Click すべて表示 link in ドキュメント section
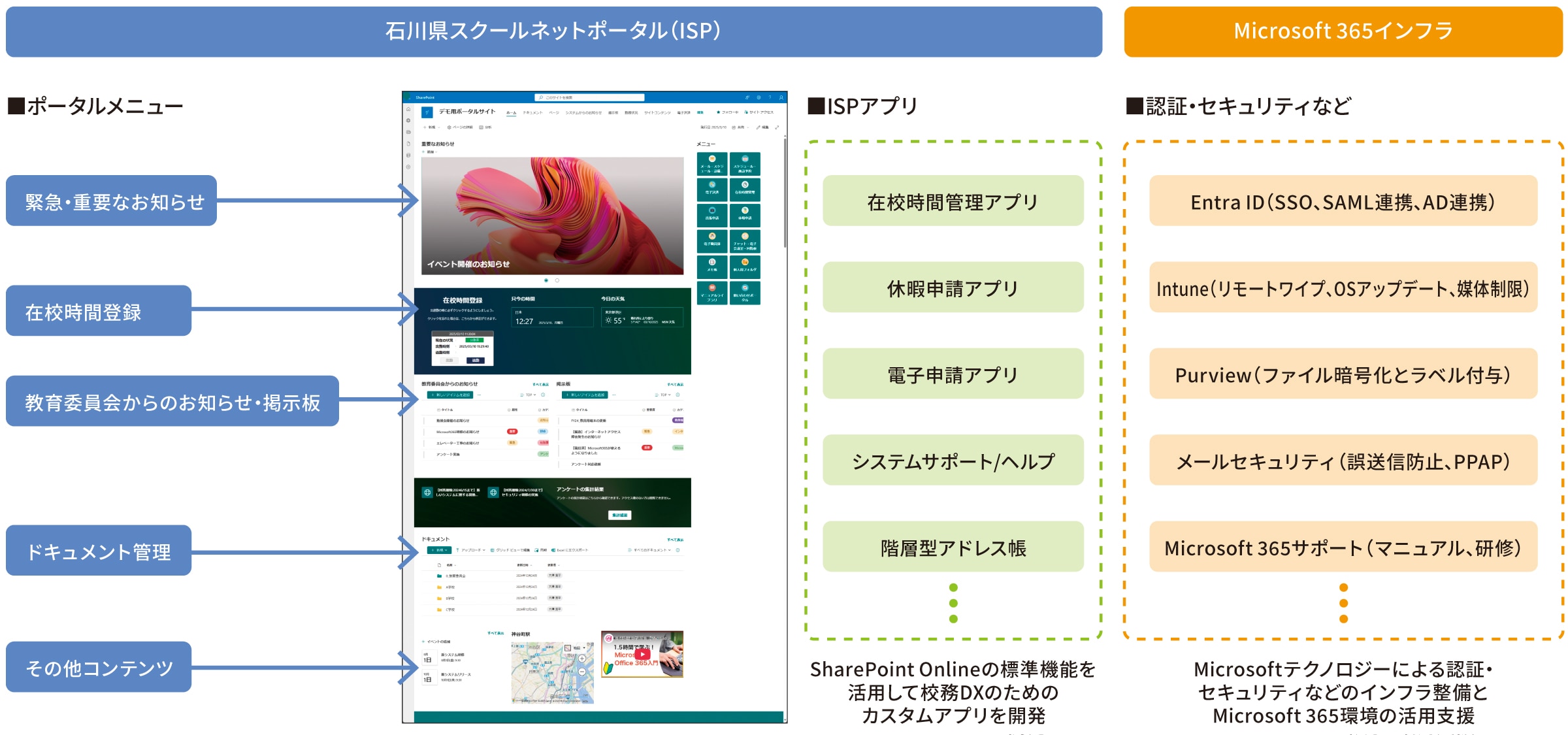Viewport: 1568px width, 735px height. click(675, 540)
